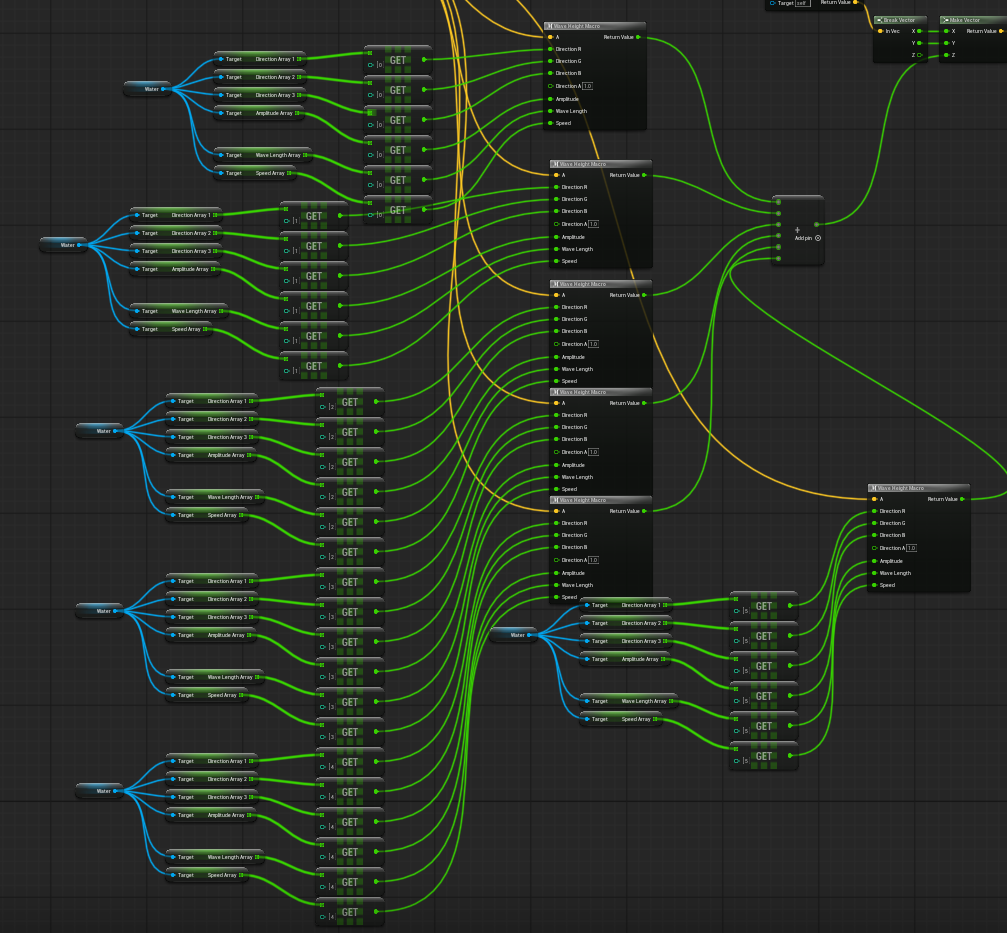Select Direction Array 1 node wired to index 0 GET

point(259,59)
